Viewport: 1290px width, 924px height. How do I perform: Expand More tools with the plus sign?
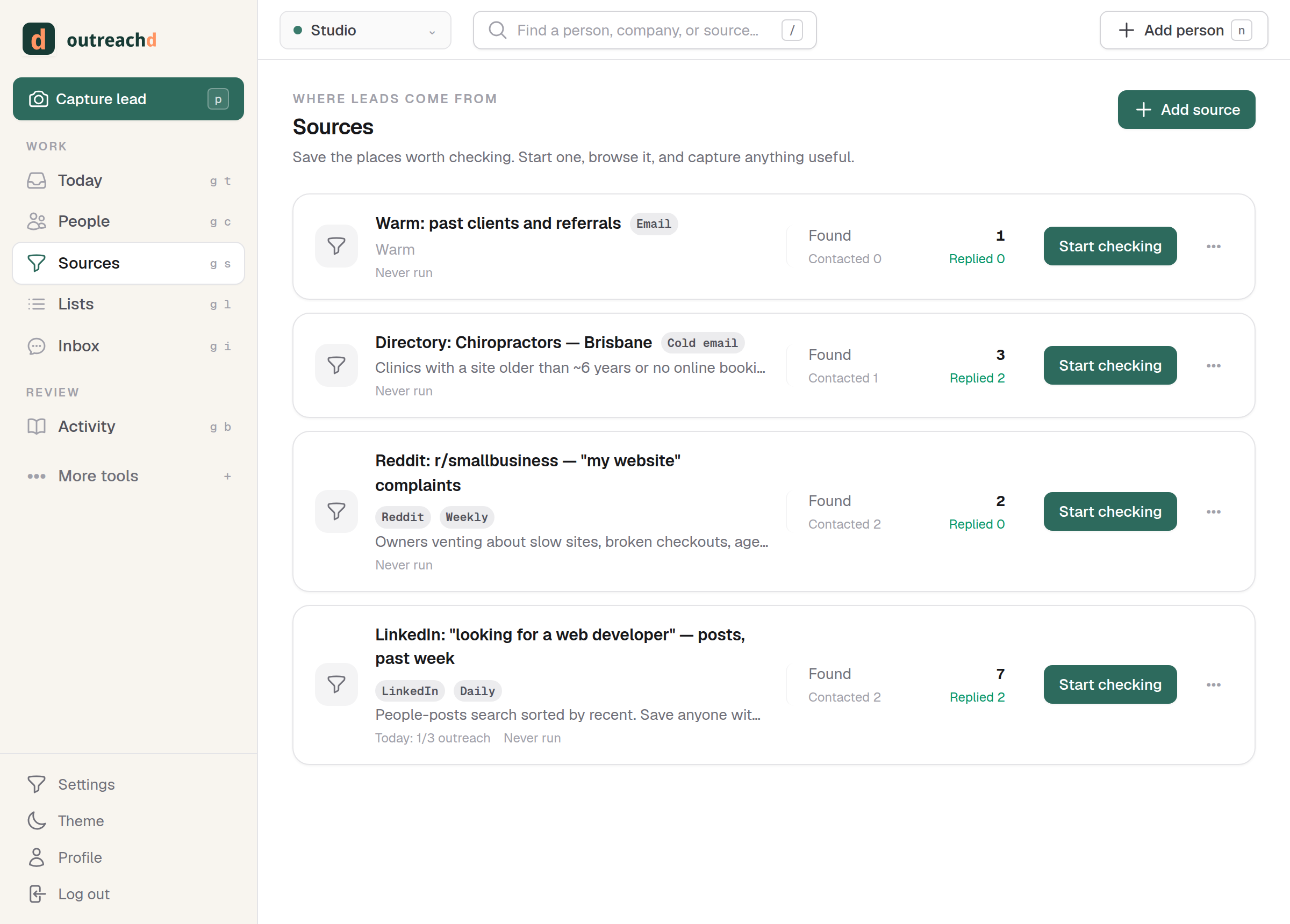(x=227, y=476)
